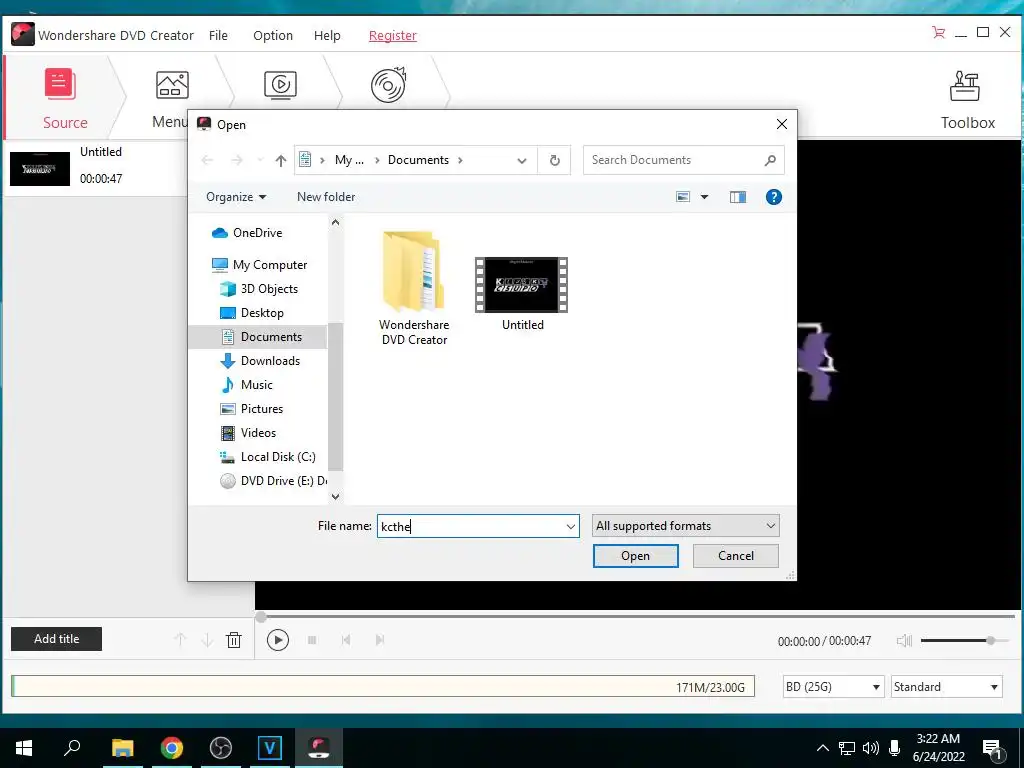Open Windows Start menu
The image size is (1024, 768).
pos(24,748)
